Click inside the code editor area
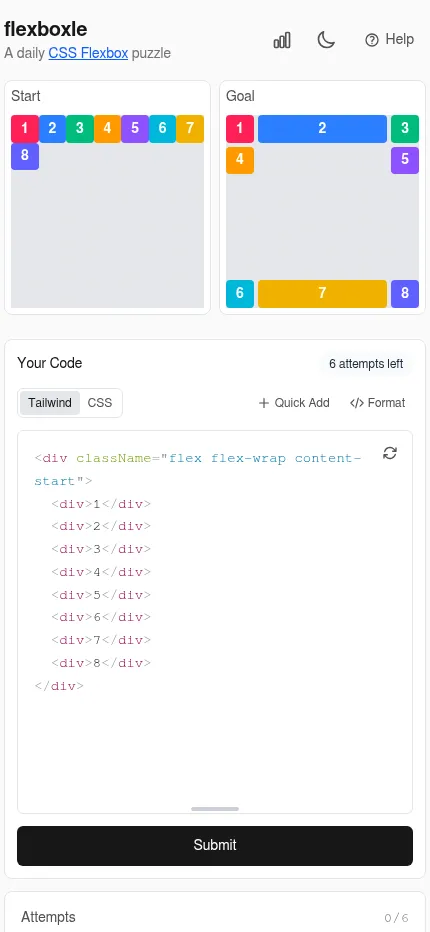 [215, 622]
